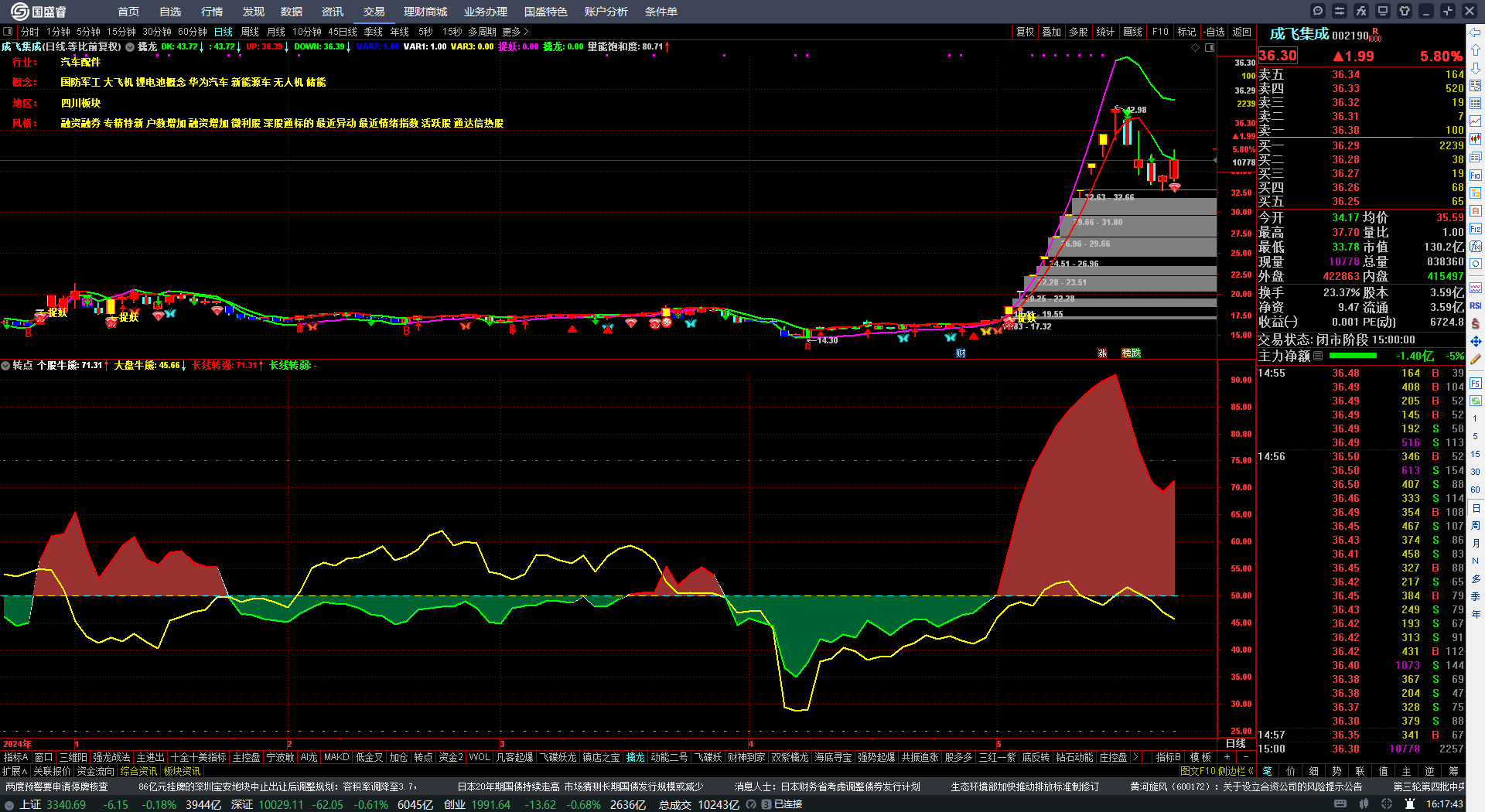1485x812 pixels.
Task: Select the 分时 intraday period
Action: pos(29,32)
